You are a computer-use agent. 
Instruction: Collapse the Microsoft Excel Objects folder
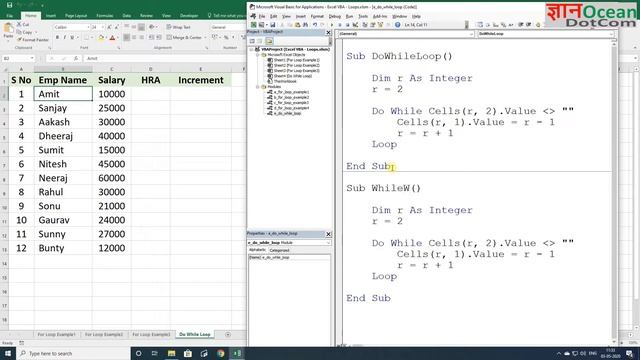pyautogui.click(x=258, y=55)
